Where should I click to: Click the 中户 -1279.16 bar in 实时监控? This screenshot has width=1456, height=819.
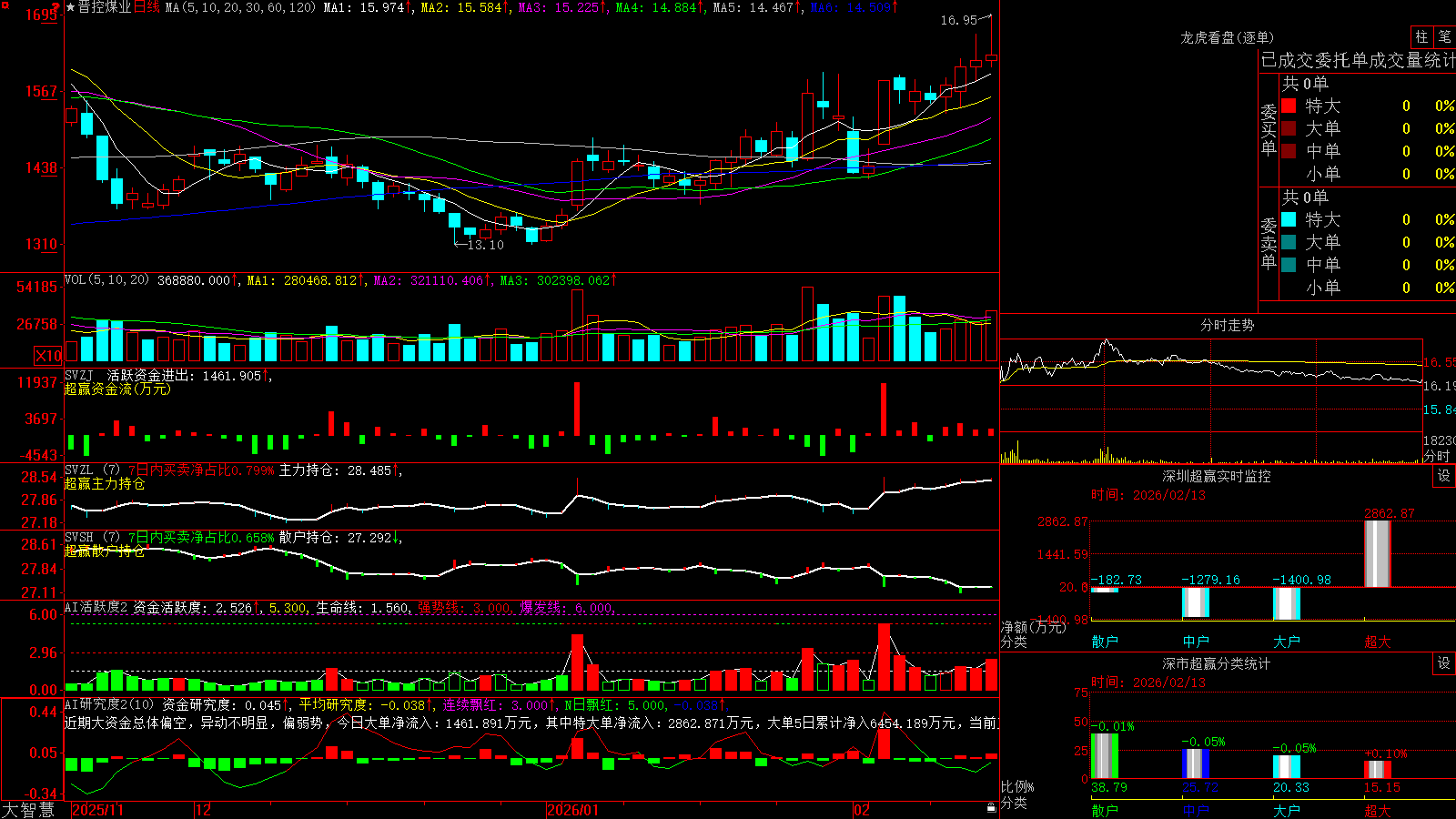click(x=1196, y=602)
